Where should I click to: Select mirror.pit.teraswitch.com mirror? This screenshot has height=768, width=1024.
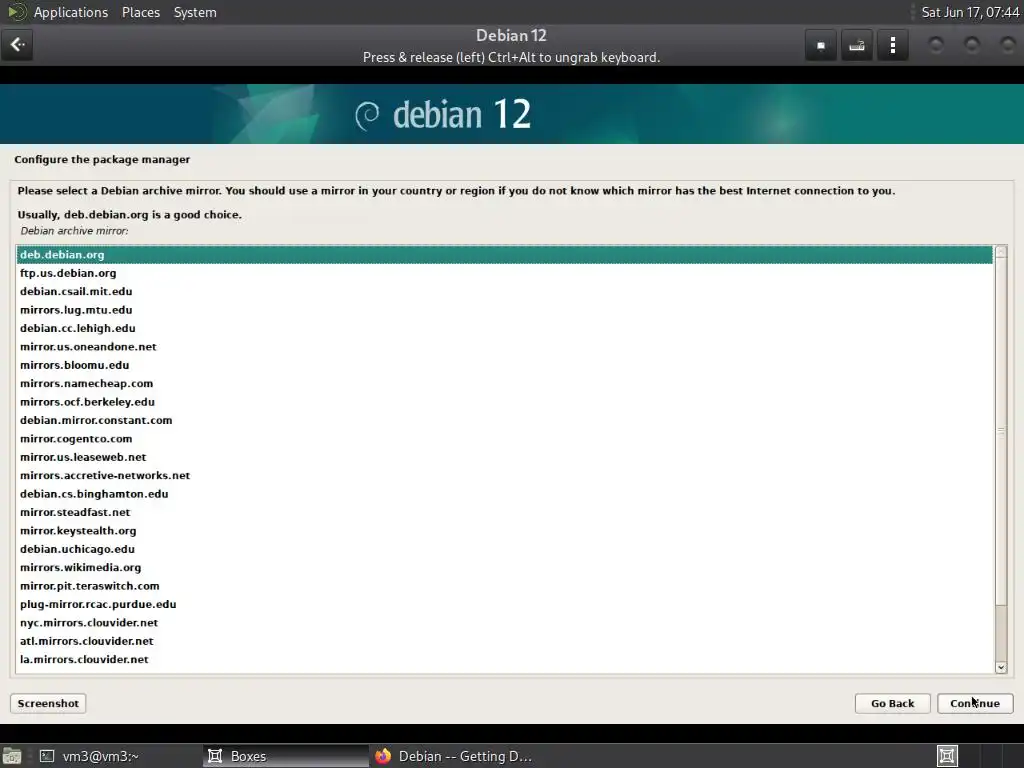pyautogui.click(x=504, y=586)
